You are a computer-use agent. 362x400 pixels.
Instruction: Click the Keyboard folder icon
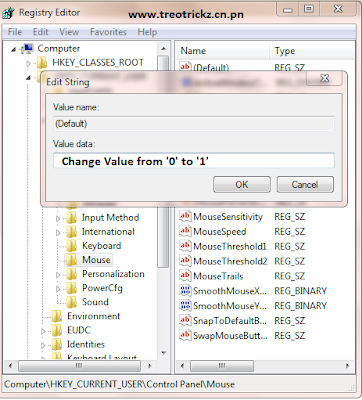[71, 246]
